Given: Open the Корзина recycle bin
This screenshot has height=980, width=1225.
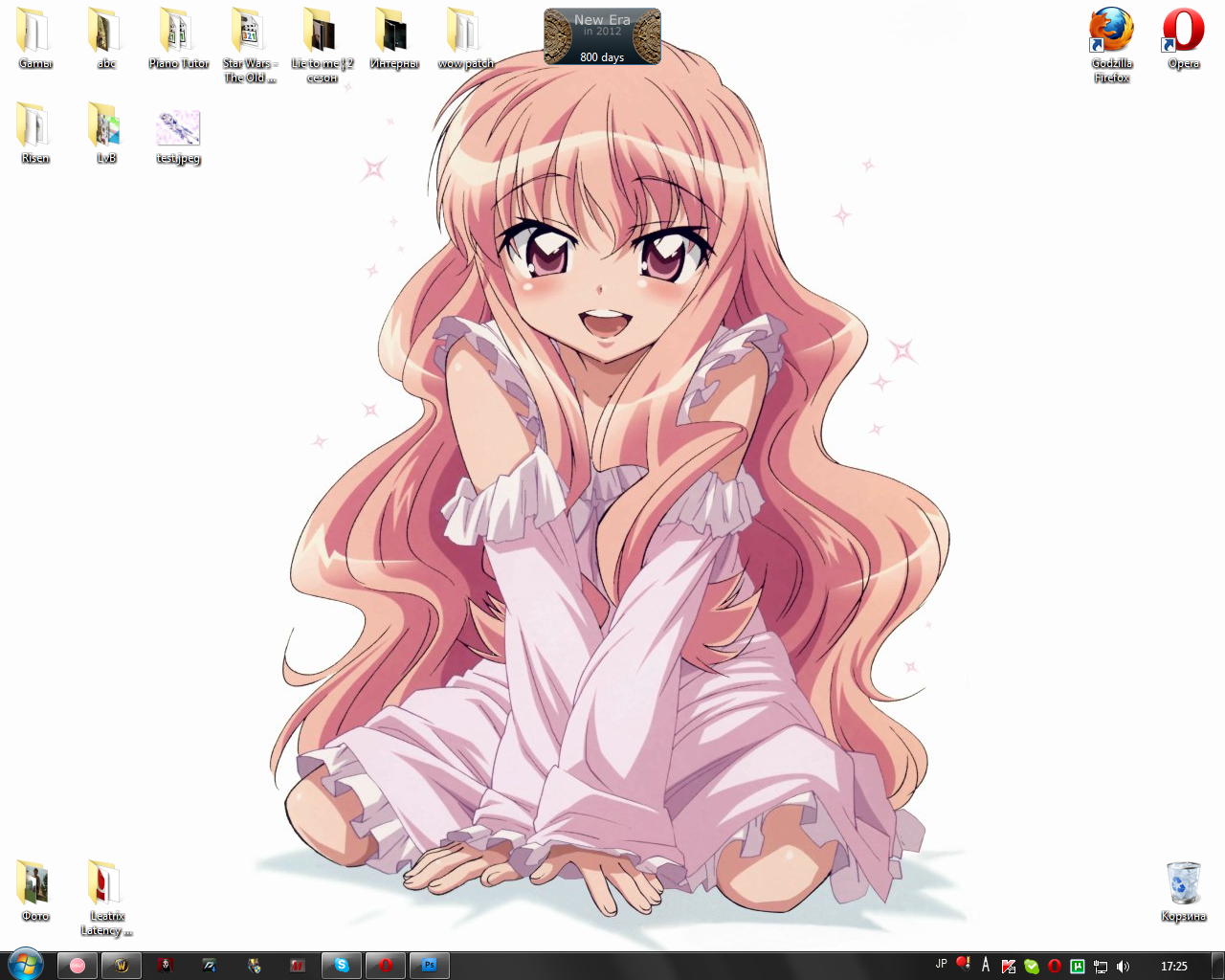Looking at the screenshot, I should [x=1183, y=890].
